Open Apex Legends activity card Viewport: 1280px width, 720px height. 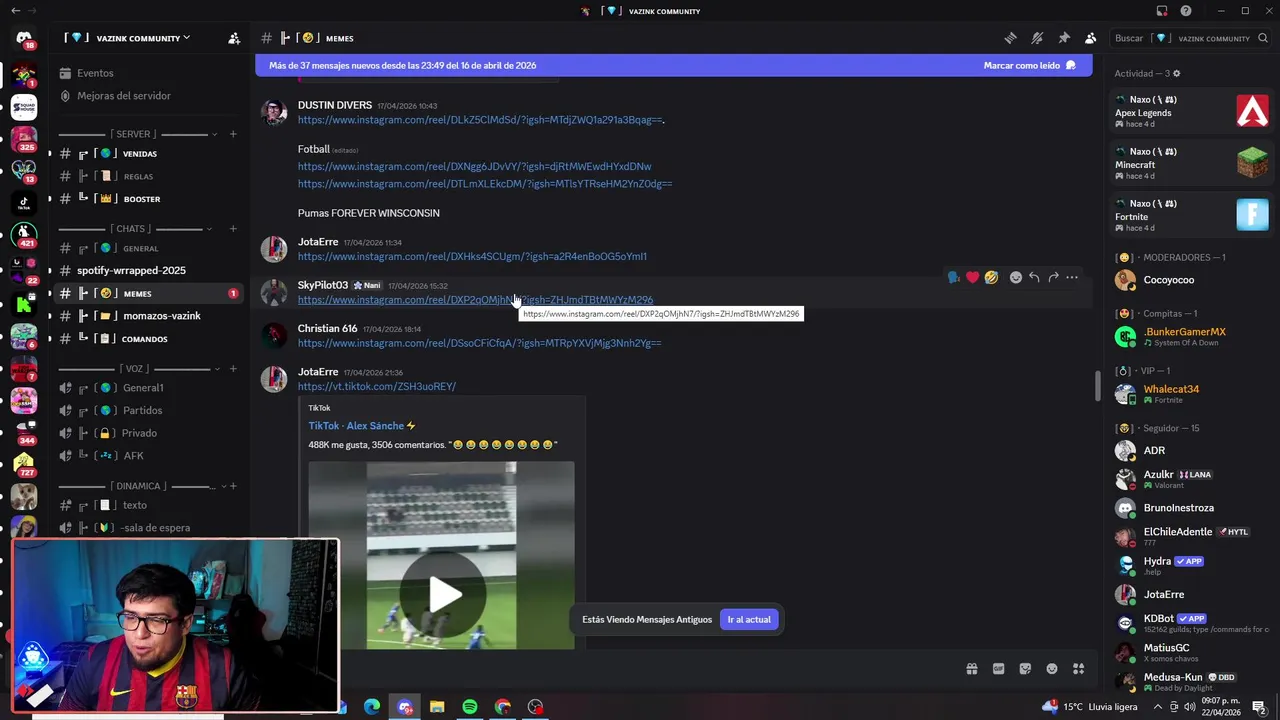(1192, 112)
